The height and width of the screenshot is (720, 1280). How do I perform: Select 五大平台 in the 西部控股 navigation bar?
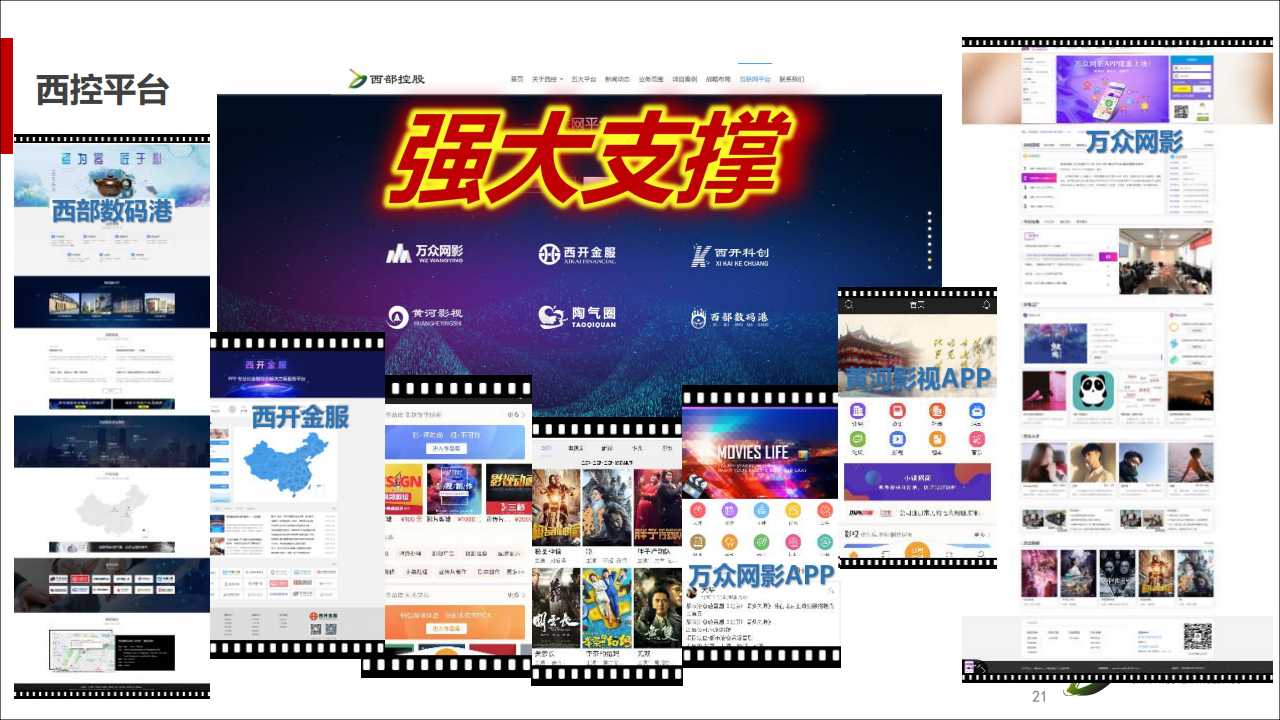tap(584, 79)
